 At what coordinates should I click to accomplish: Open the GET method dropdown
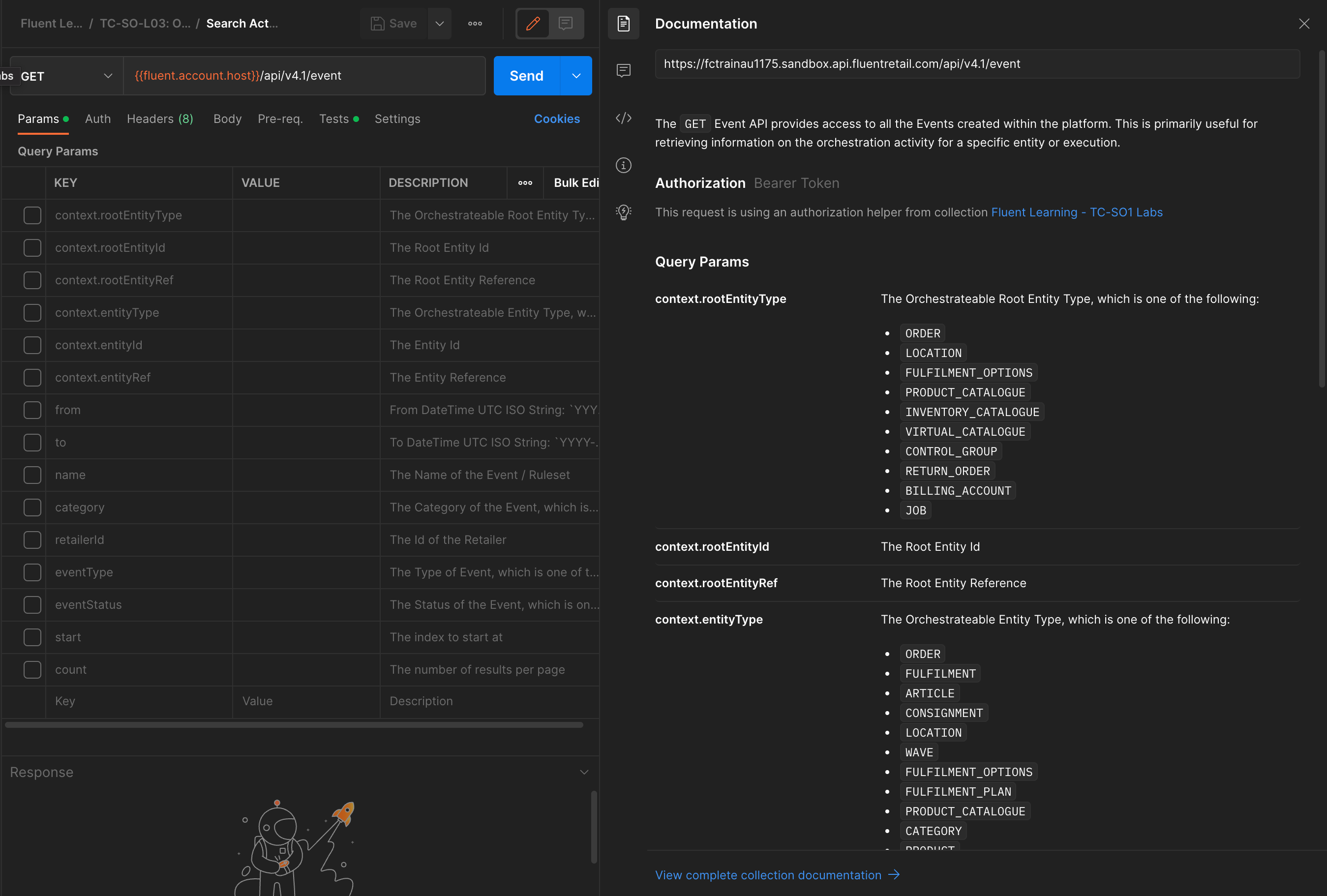click(66, 76)
